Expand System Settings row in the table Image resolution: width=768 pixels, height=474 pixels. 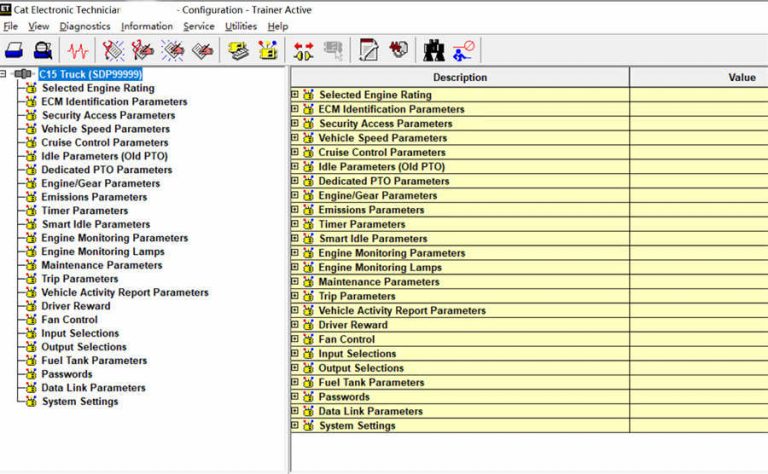point(295,426)
